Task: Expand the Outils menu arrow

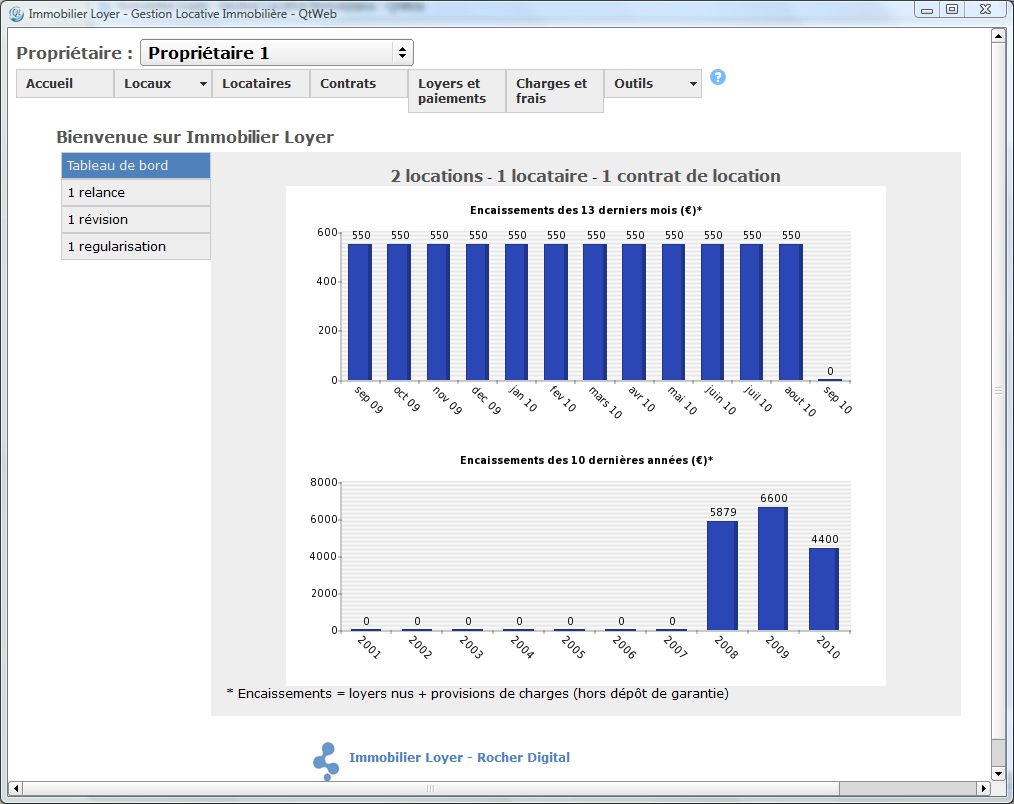Action: click(x=693, y=84)
